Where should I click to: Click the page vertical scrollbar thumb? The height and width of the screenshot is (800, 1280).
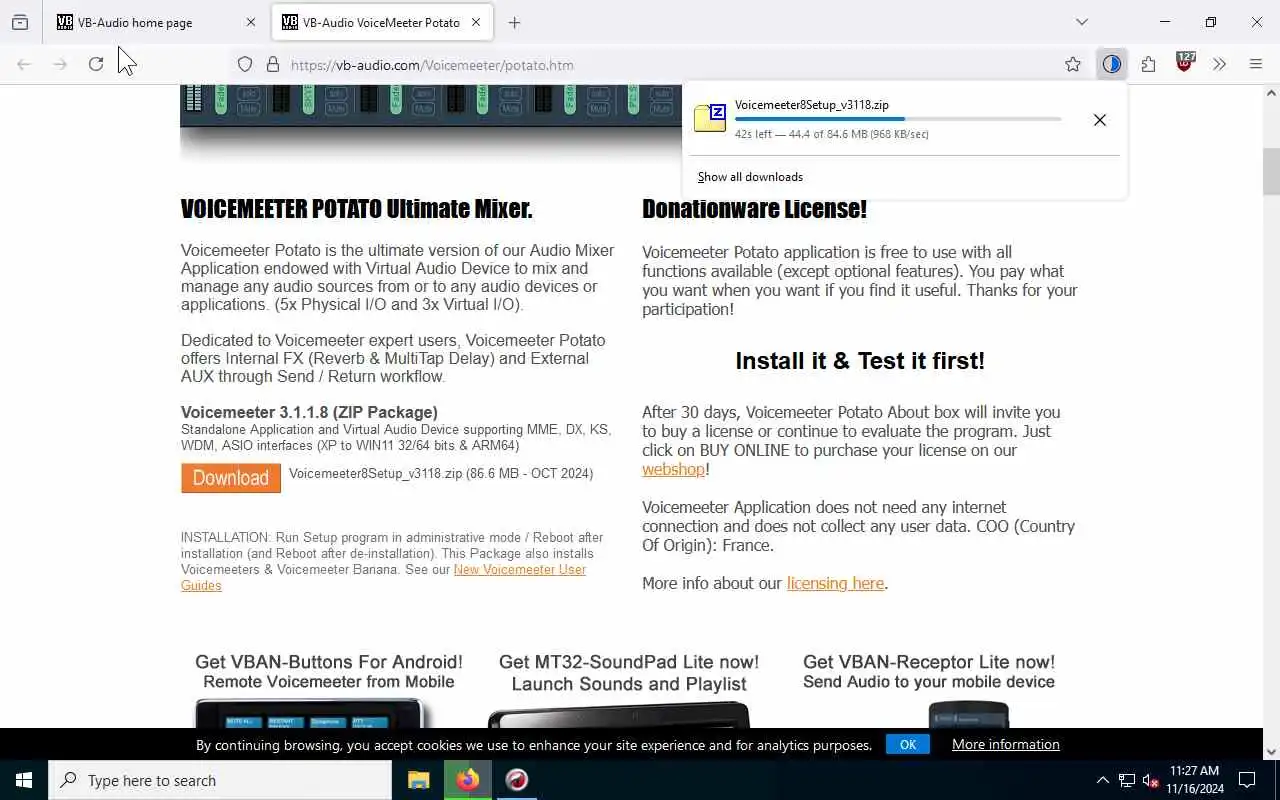[x=1271, y=171]
